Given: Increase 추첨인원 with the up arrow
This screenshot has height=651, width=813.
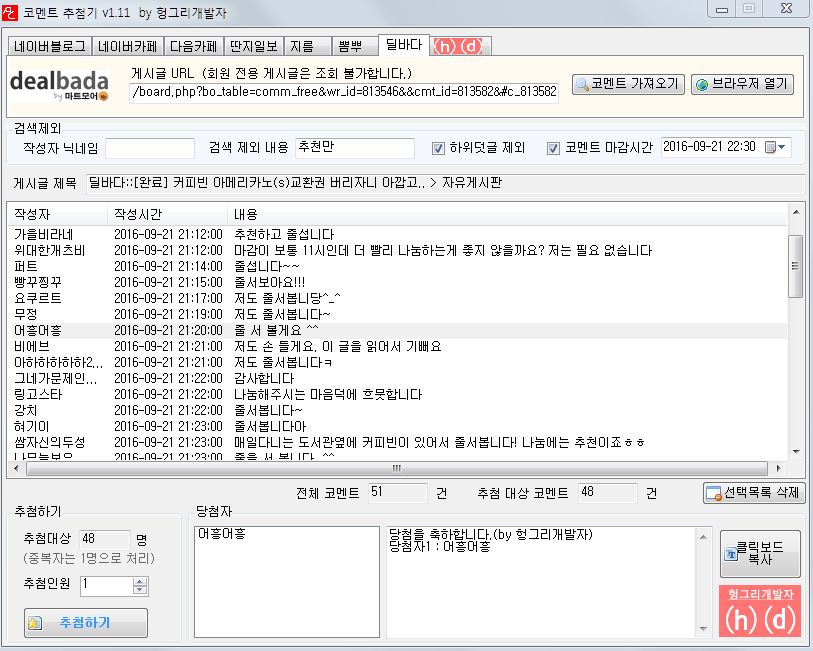Looking at the screenshot, I should click(139, 581).
